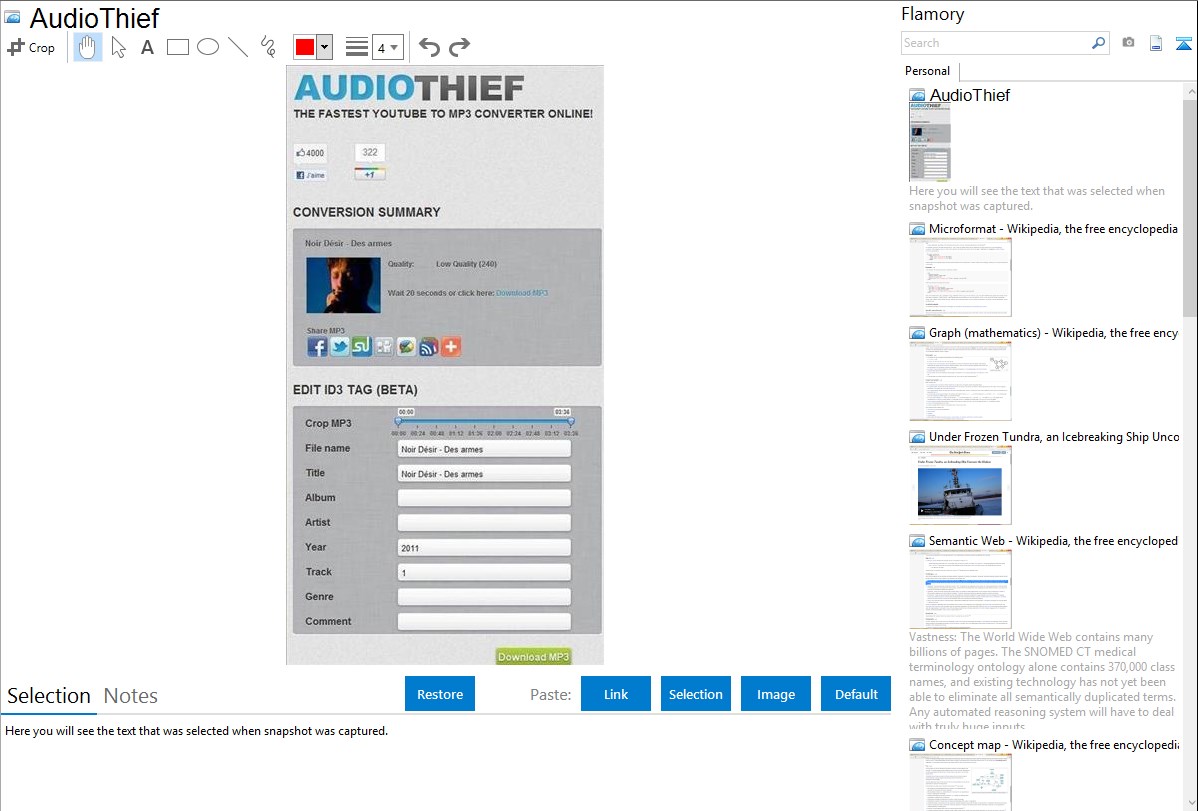
Task: Paste as Link button
Action: (x=616, y=694)
